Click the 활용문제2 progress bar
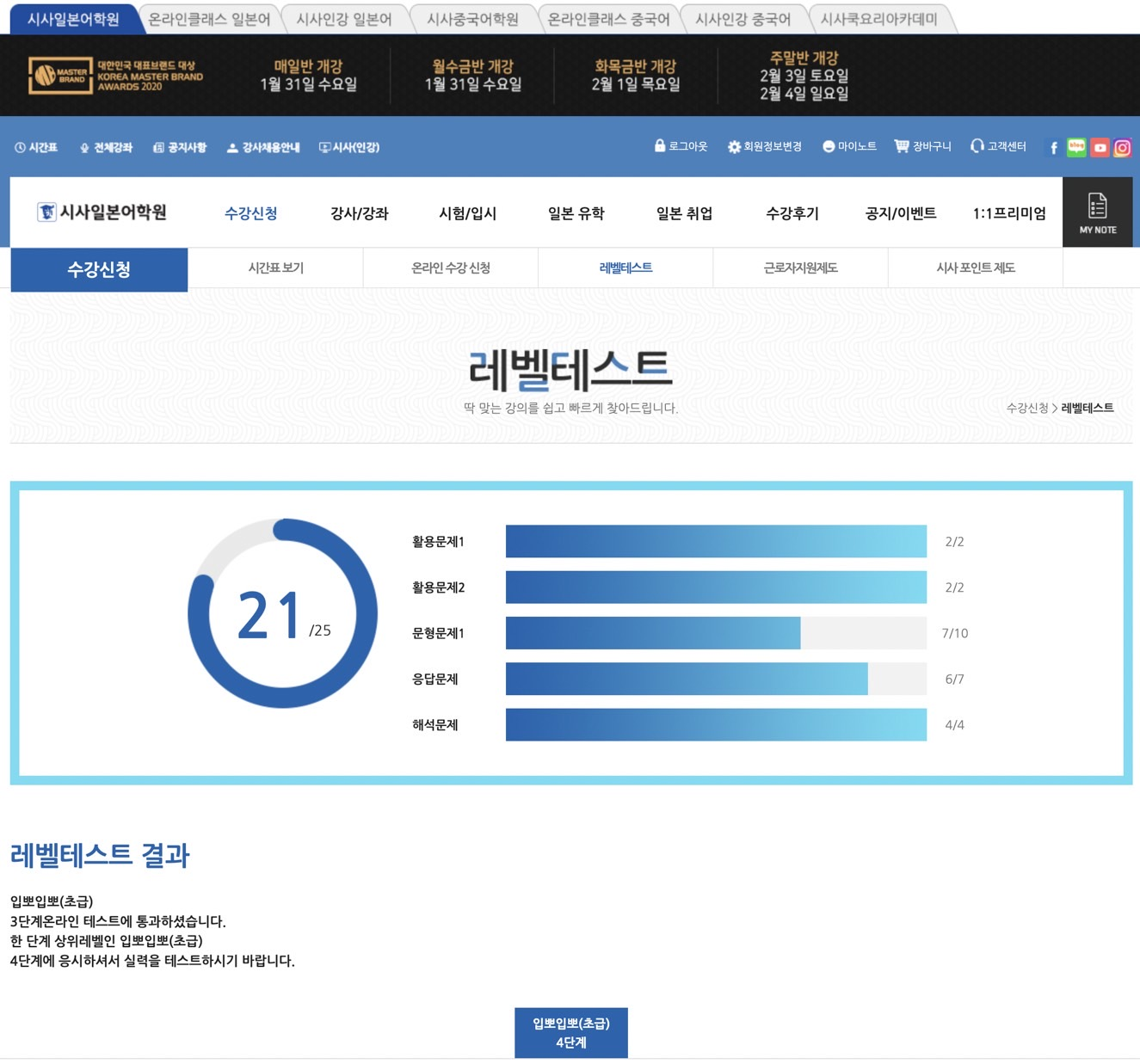 716,587
